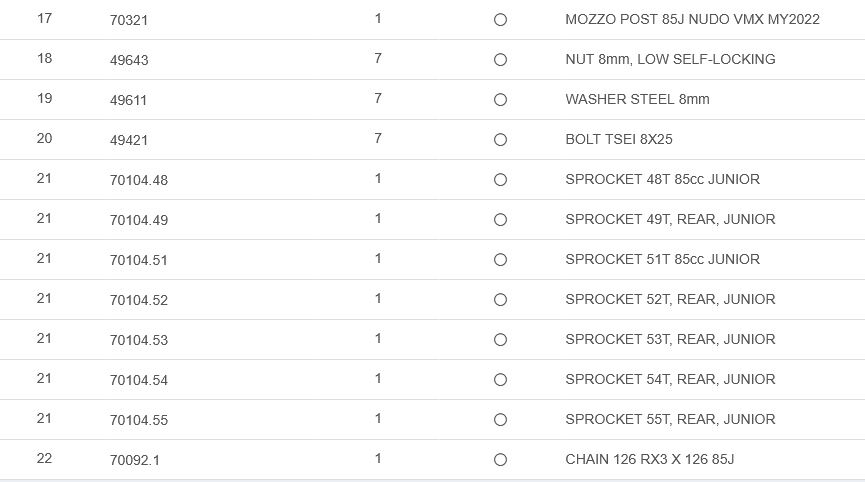The image size is (865, 482).
Task: Select the SPROCKET 54T radio button
Action: pos(500,380)
